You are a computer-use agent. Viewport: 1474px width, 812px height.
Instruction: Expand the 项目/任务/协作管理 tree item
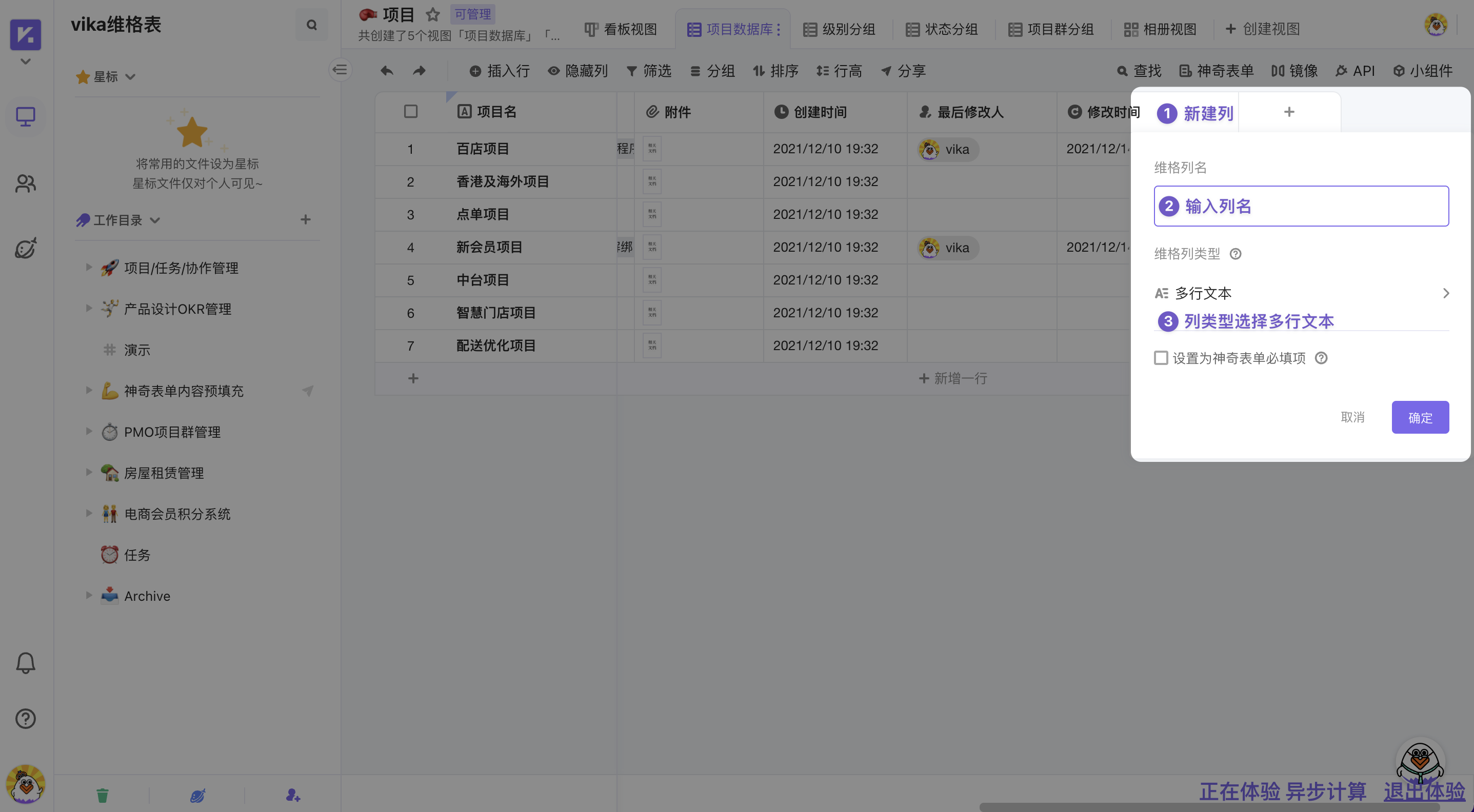[x=89, y=267]
